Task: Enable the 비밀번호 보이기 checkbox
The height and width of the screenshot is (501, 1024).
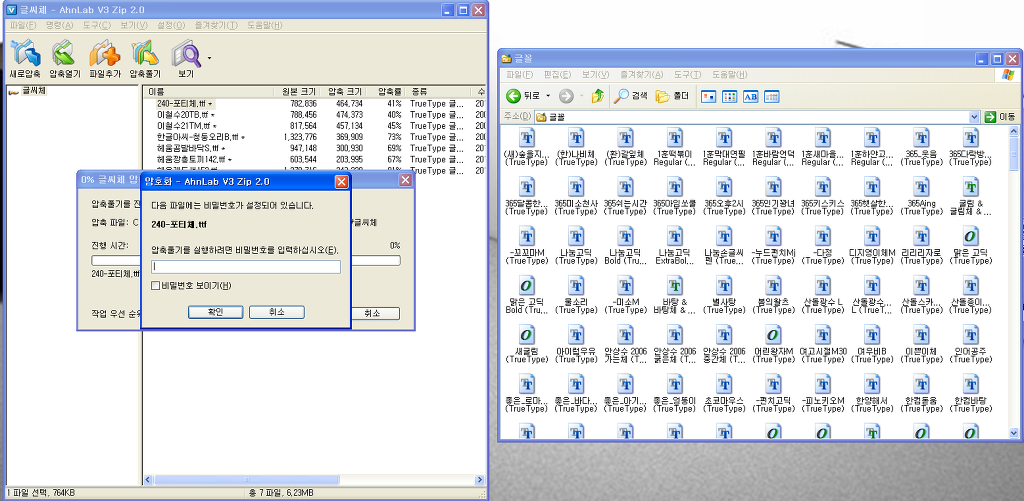Action: 155,286
